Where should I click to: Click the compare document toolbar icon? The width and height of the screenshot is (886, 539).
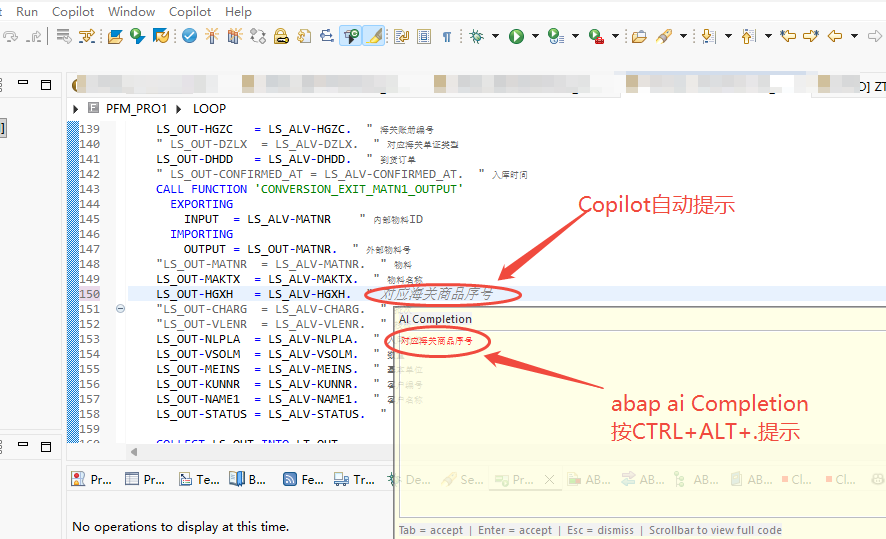[x=304, y=37]
